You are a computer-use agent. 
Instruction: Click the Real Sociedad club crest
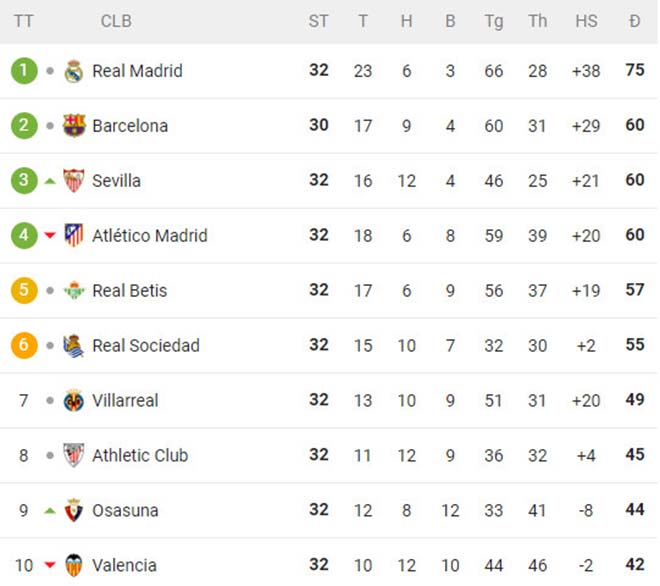(74, 346)
